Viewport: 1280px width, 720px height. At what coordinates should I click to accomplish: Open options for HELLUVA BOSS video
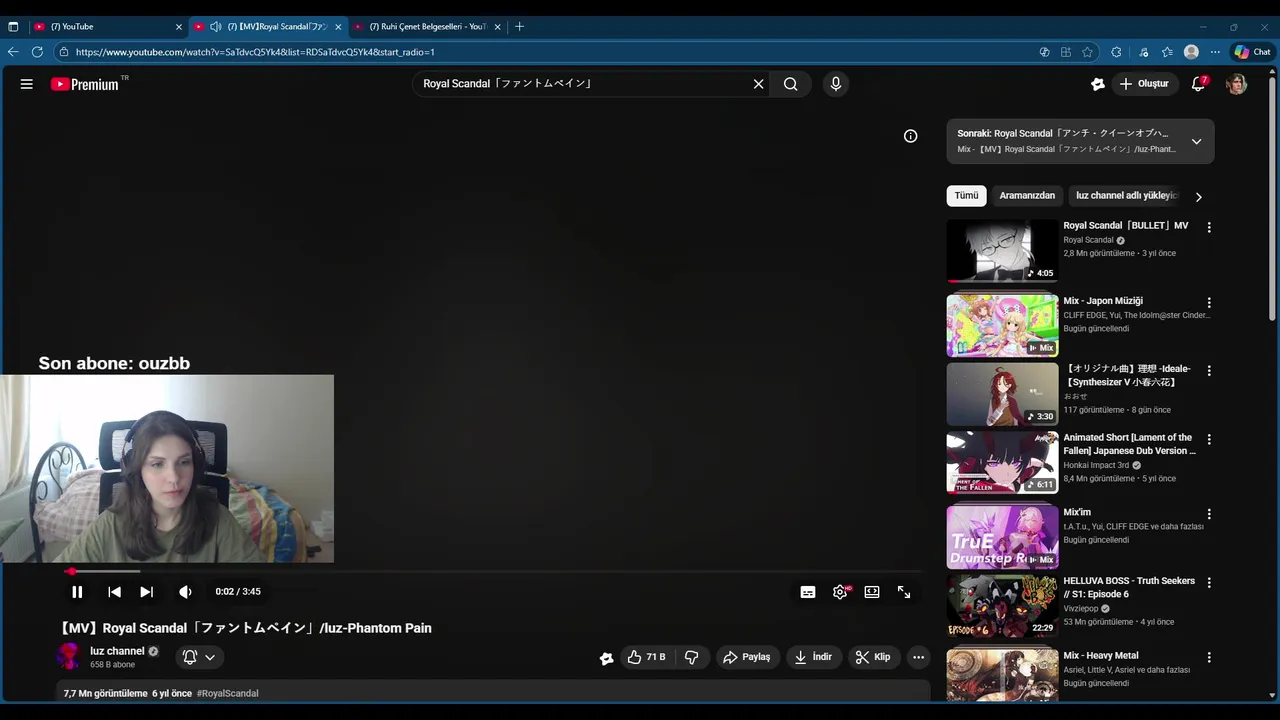tap(1209, 583)
